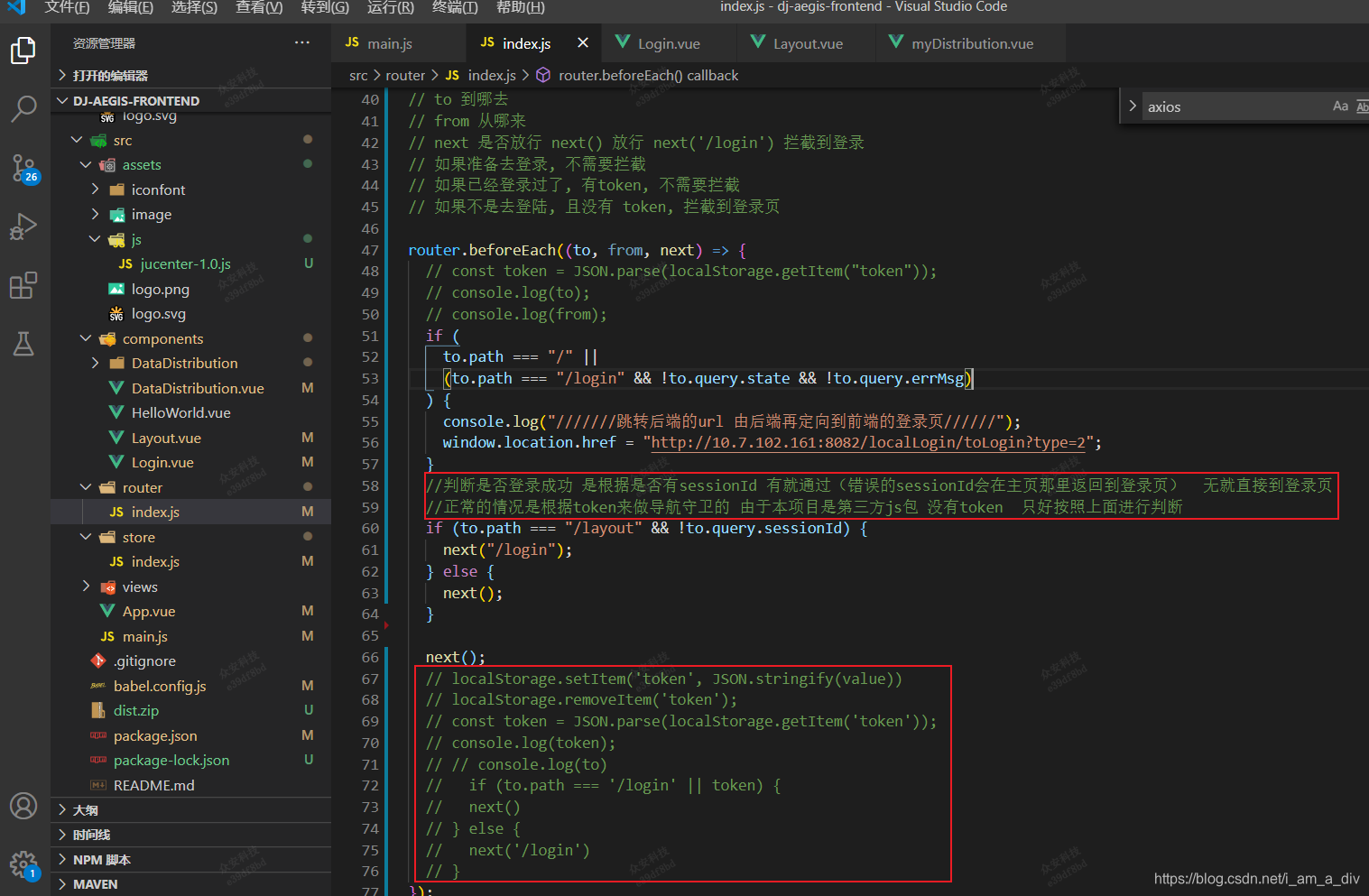This screenshot has height=896, width=1369.
Task: Toggle Match Case in find widget
Action: [1340, 106]
